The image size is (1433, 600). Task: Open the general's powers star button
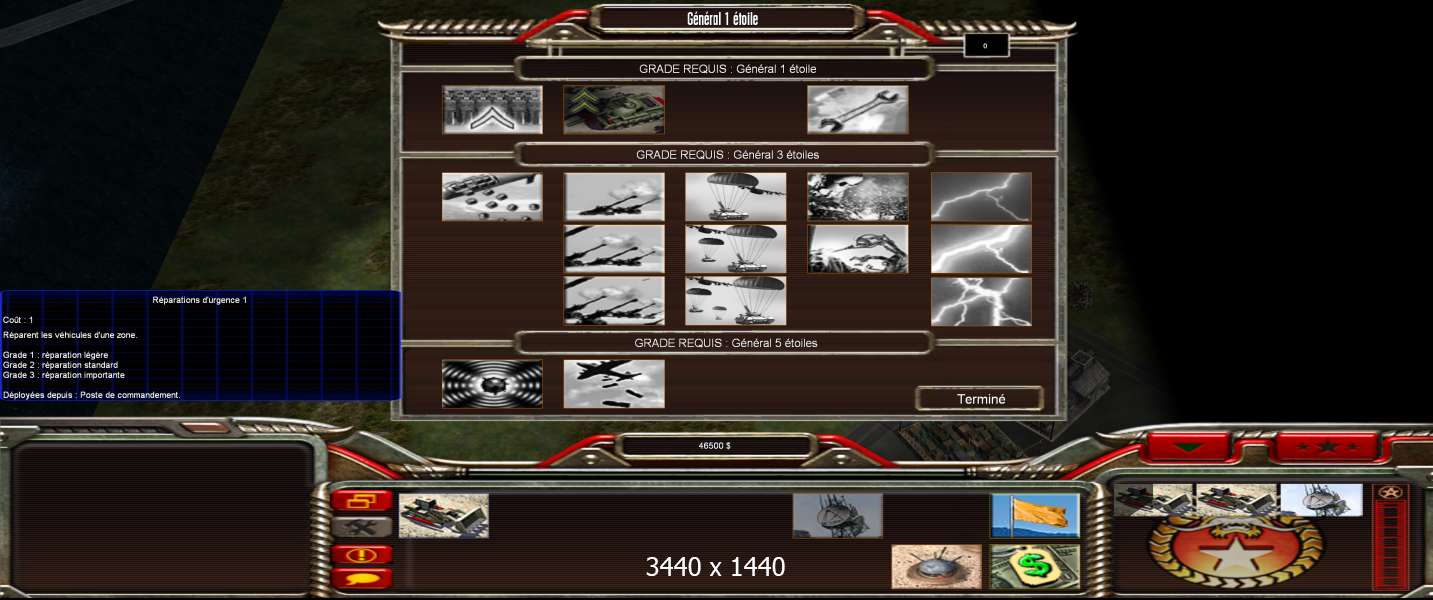pyautogui.click(x=1326, y=446)
